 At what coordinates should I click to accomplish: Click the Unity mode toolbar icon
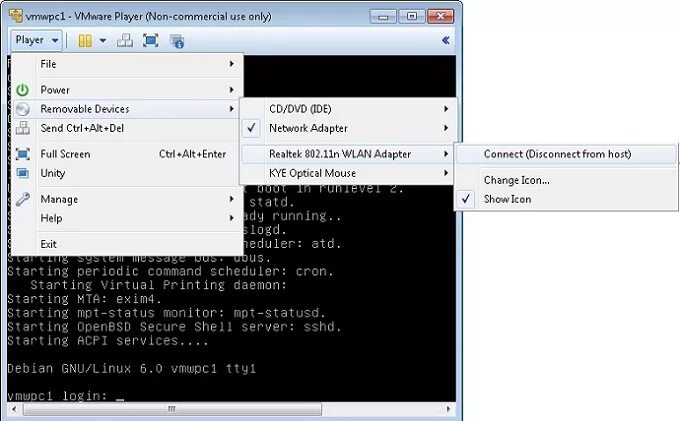click(x=177, y=41)
